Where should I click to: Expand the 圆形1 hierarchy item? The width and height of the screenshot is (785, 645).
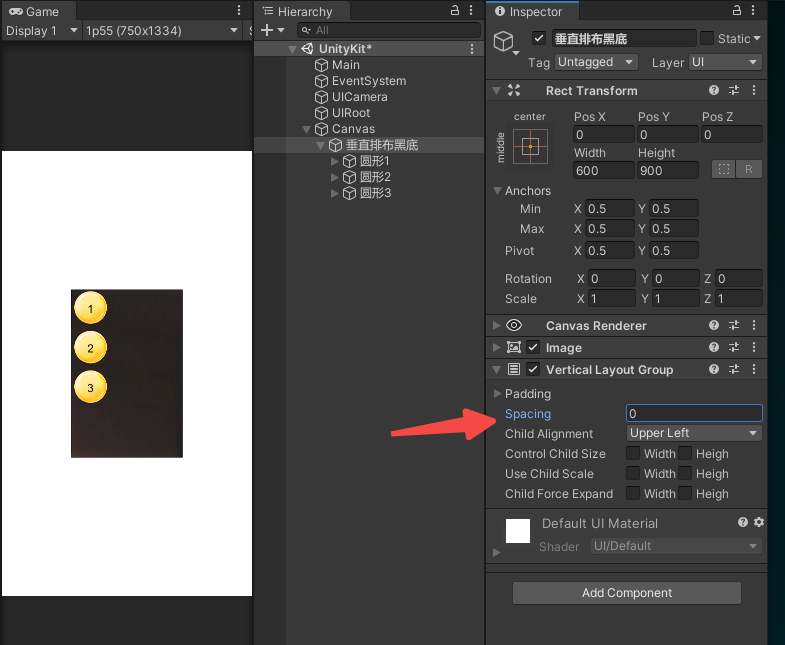point(334,161)
